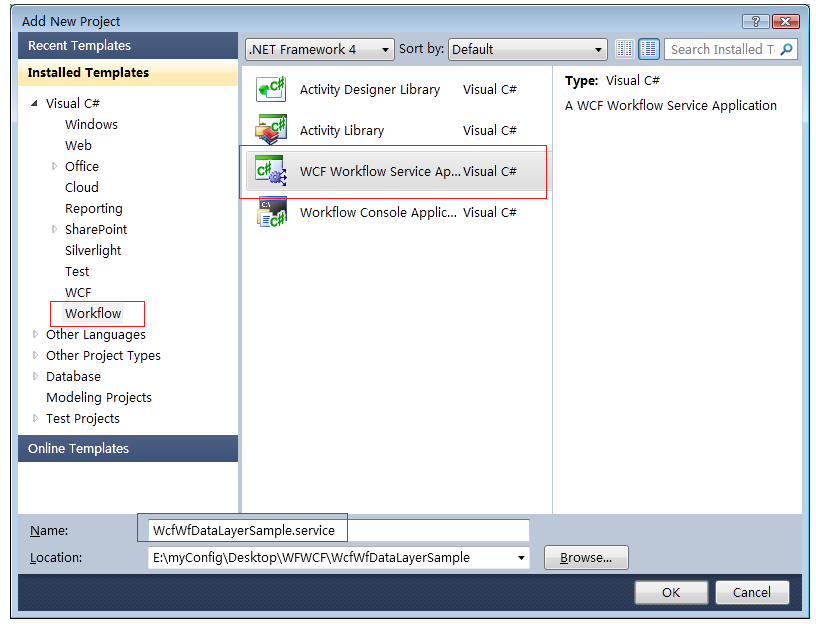
Task: Select the Office template category
Action: click(82, 166)
